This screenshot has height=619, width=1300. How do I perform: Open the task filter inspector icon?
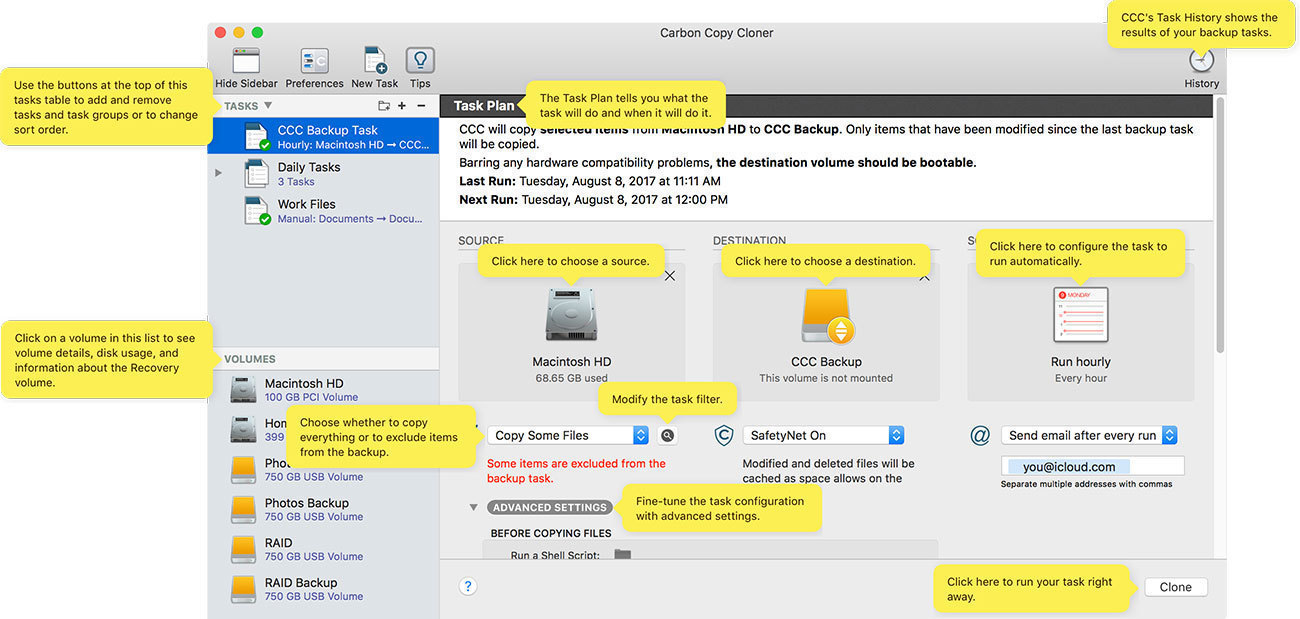click(668, 436)
